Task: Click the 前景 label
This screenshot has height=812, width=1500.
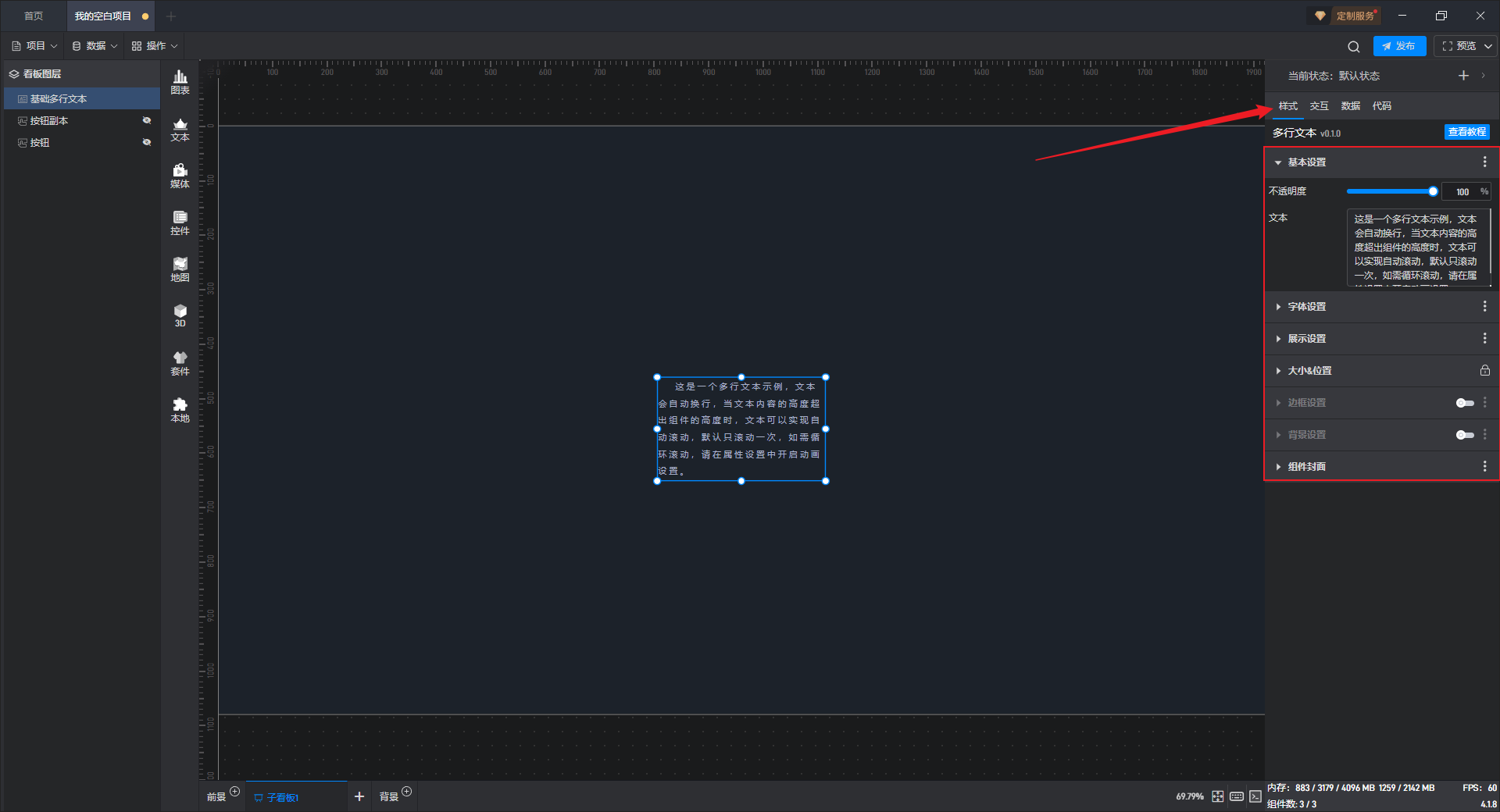Action: tap(216, 797)
